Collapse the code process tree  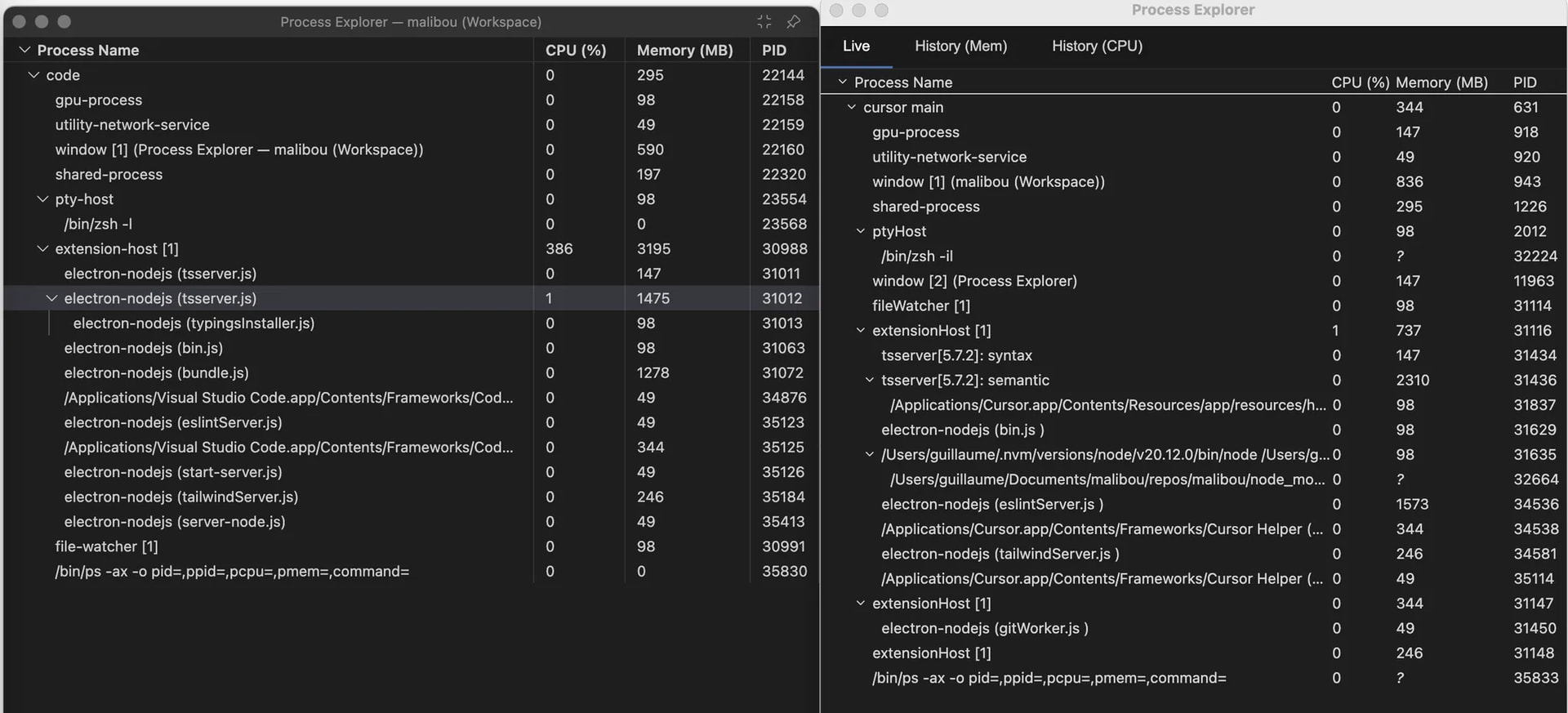coord(33,75)
